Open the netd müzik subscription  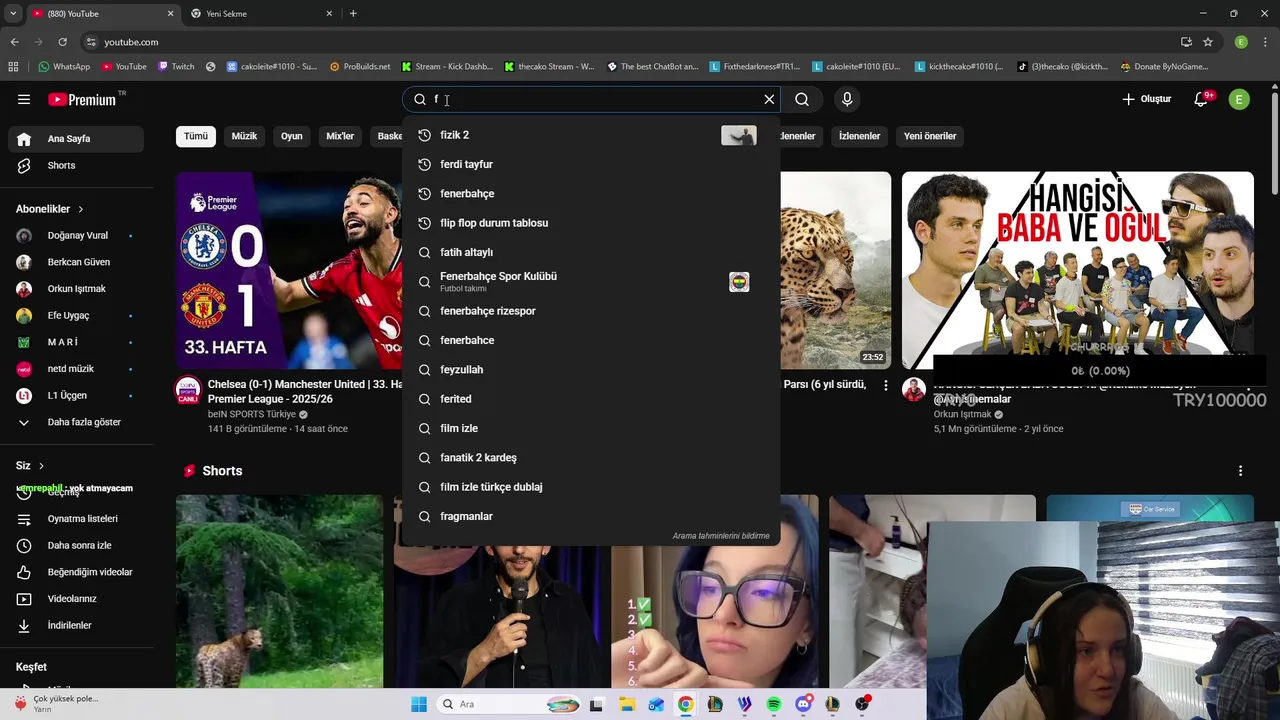pyautogui.click(x=76, y=369)
